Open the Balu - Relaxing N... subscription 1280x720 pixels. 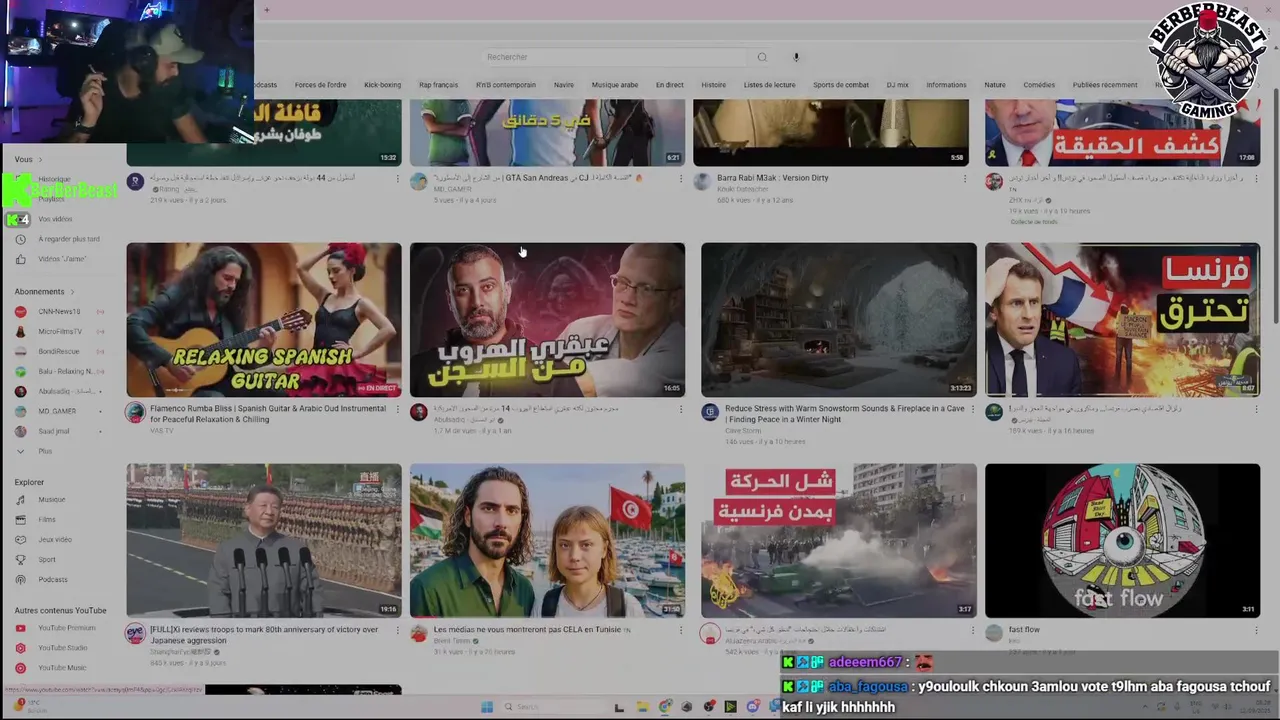pyautogui.click(x=65, y=372)
